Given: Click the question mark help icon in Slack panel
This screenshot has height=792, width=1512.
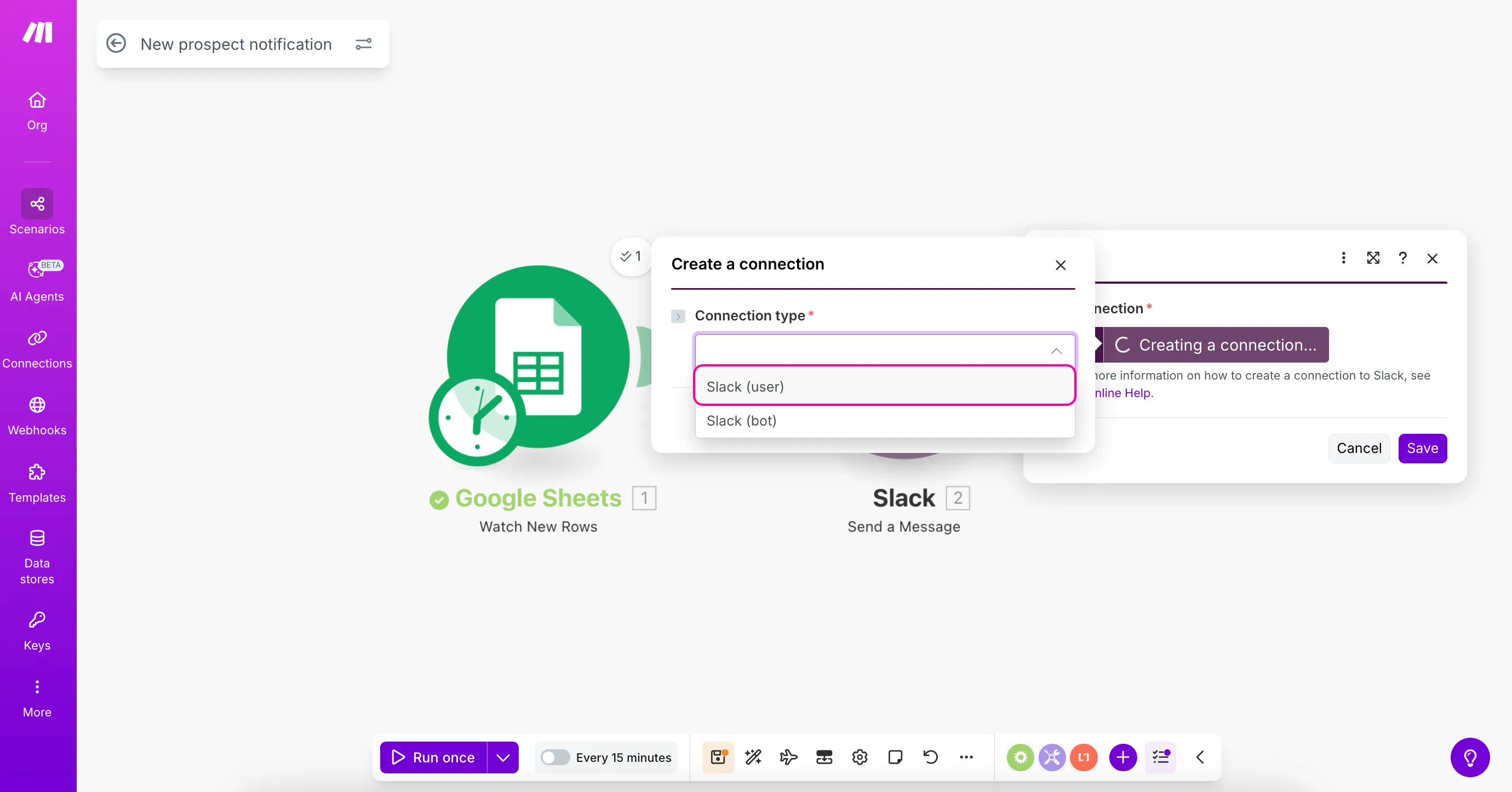Looking at the screenshot, I should click(x=1403, y=258).
